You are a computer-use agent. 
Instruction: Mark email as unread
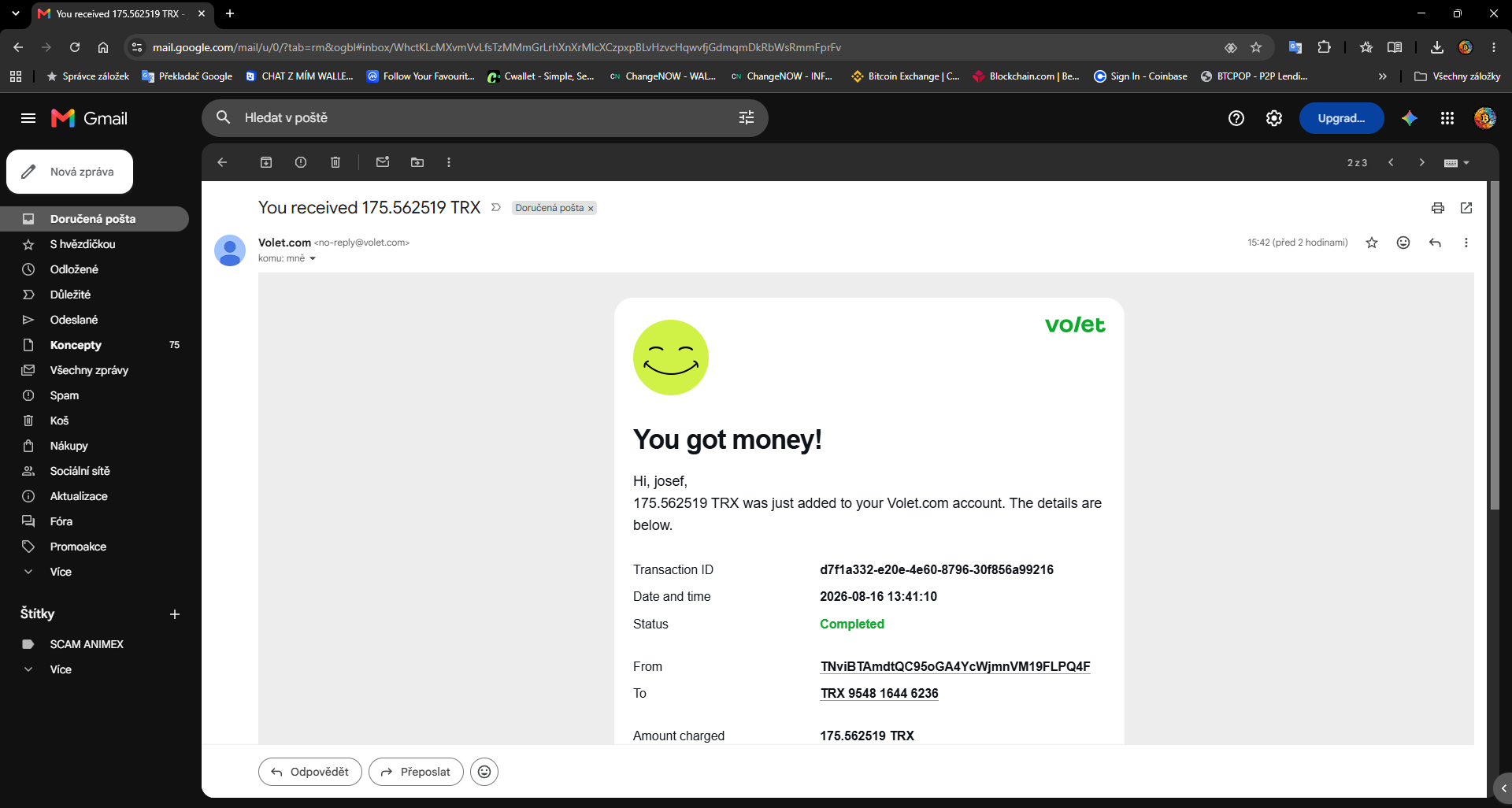pos(383,162)
